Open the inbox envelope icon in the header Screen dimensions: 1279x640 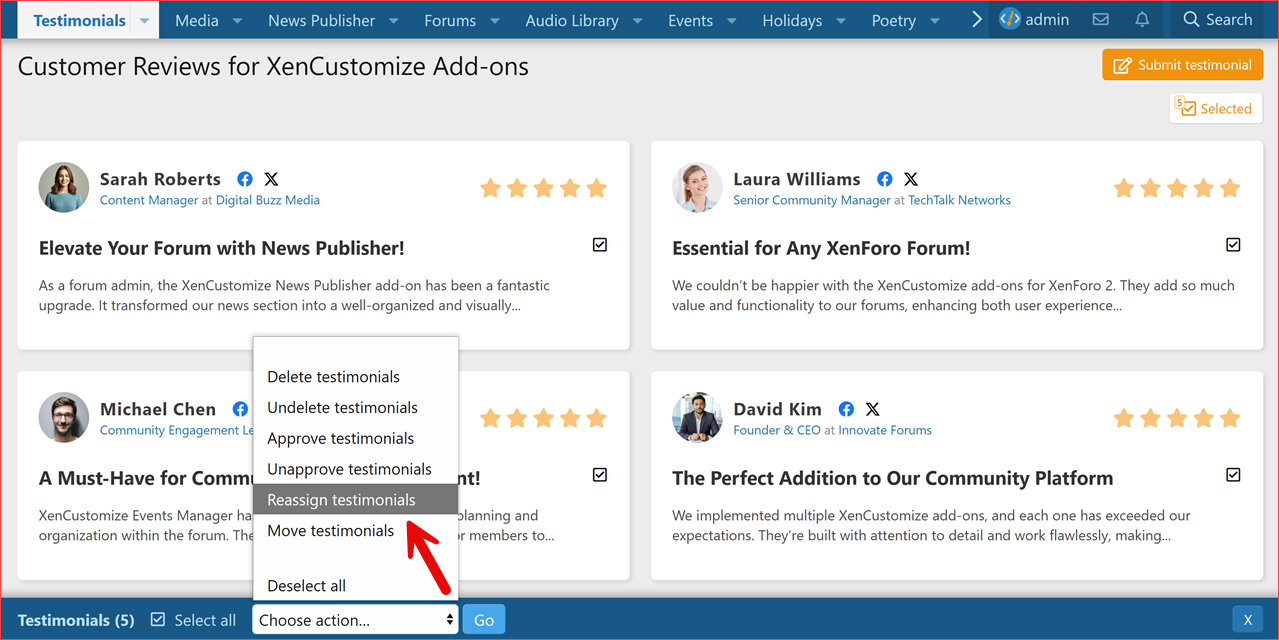[x=1100, y=19]
